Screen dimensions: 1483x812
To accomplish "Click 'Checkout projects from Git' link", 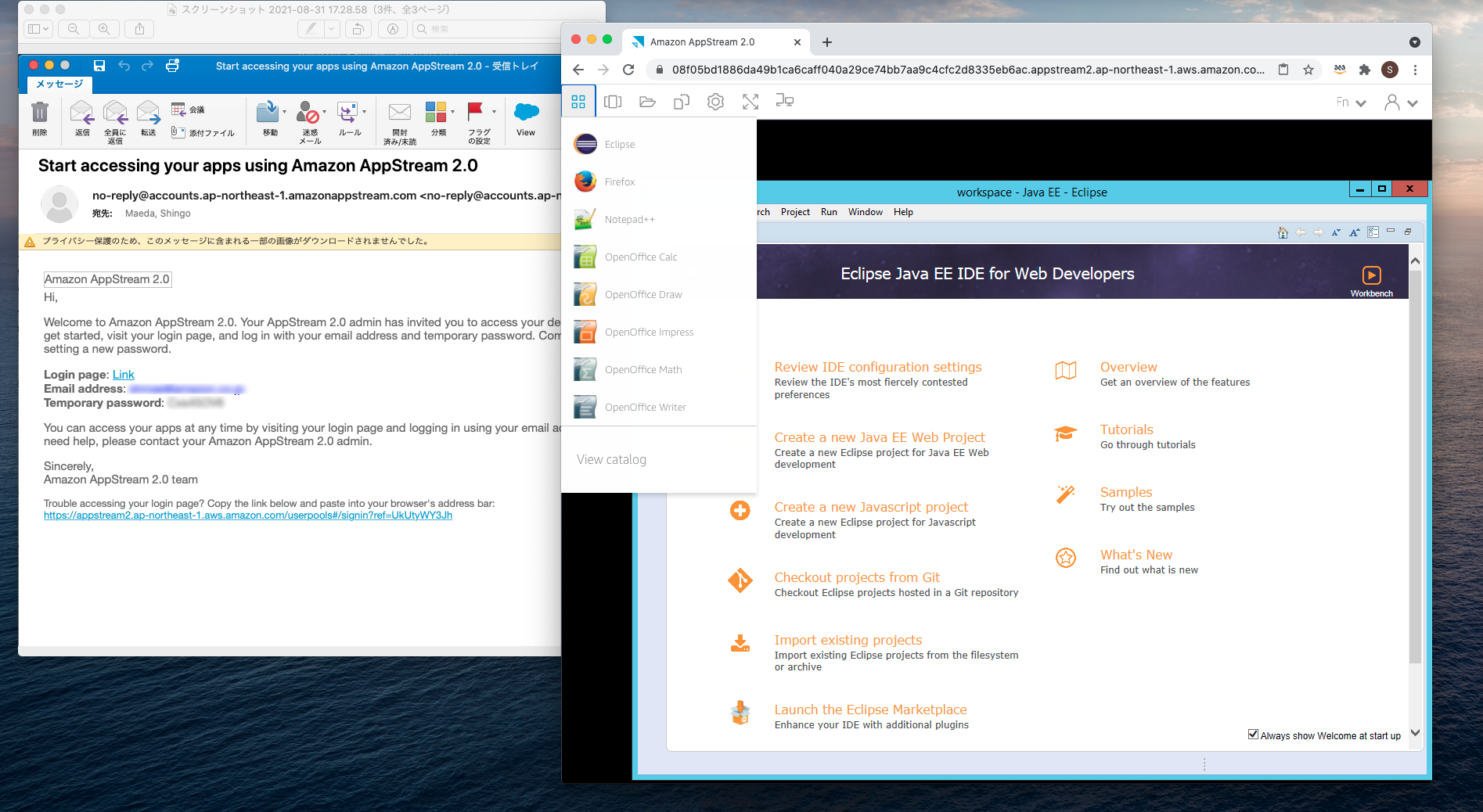I will [857, 577].
